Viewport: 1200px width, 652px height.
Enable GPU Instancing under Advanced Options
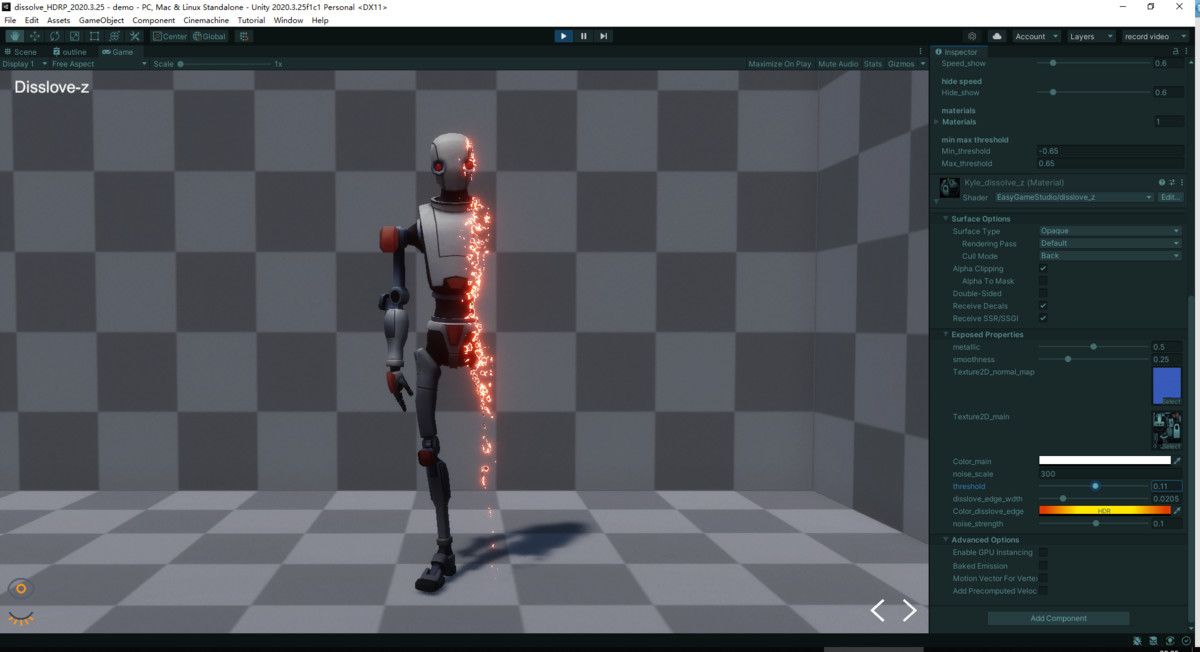1044,552
